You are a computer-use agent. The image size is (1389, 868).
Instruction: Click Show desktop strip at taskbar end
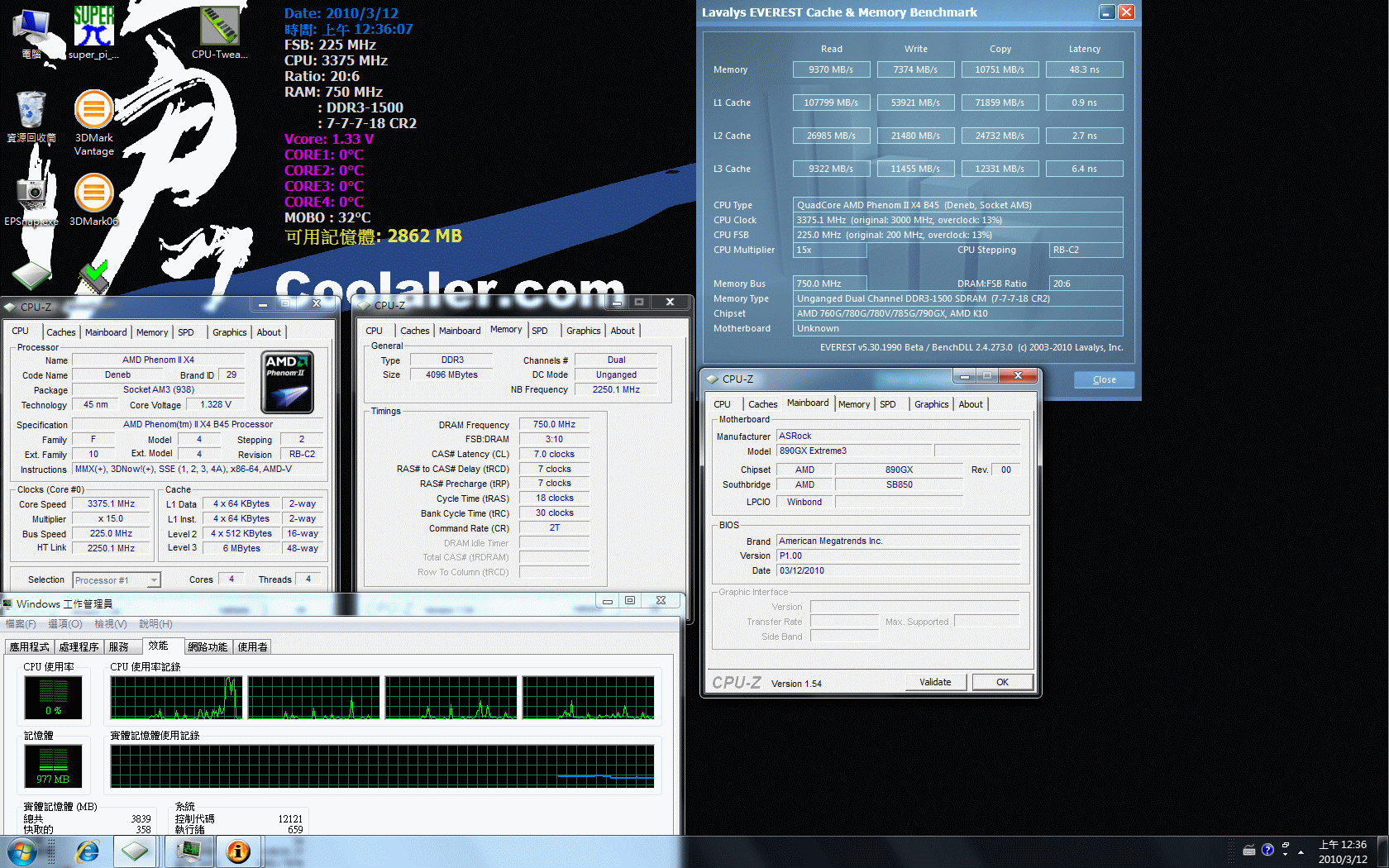pyautogui.click(x=1382, y=851)
